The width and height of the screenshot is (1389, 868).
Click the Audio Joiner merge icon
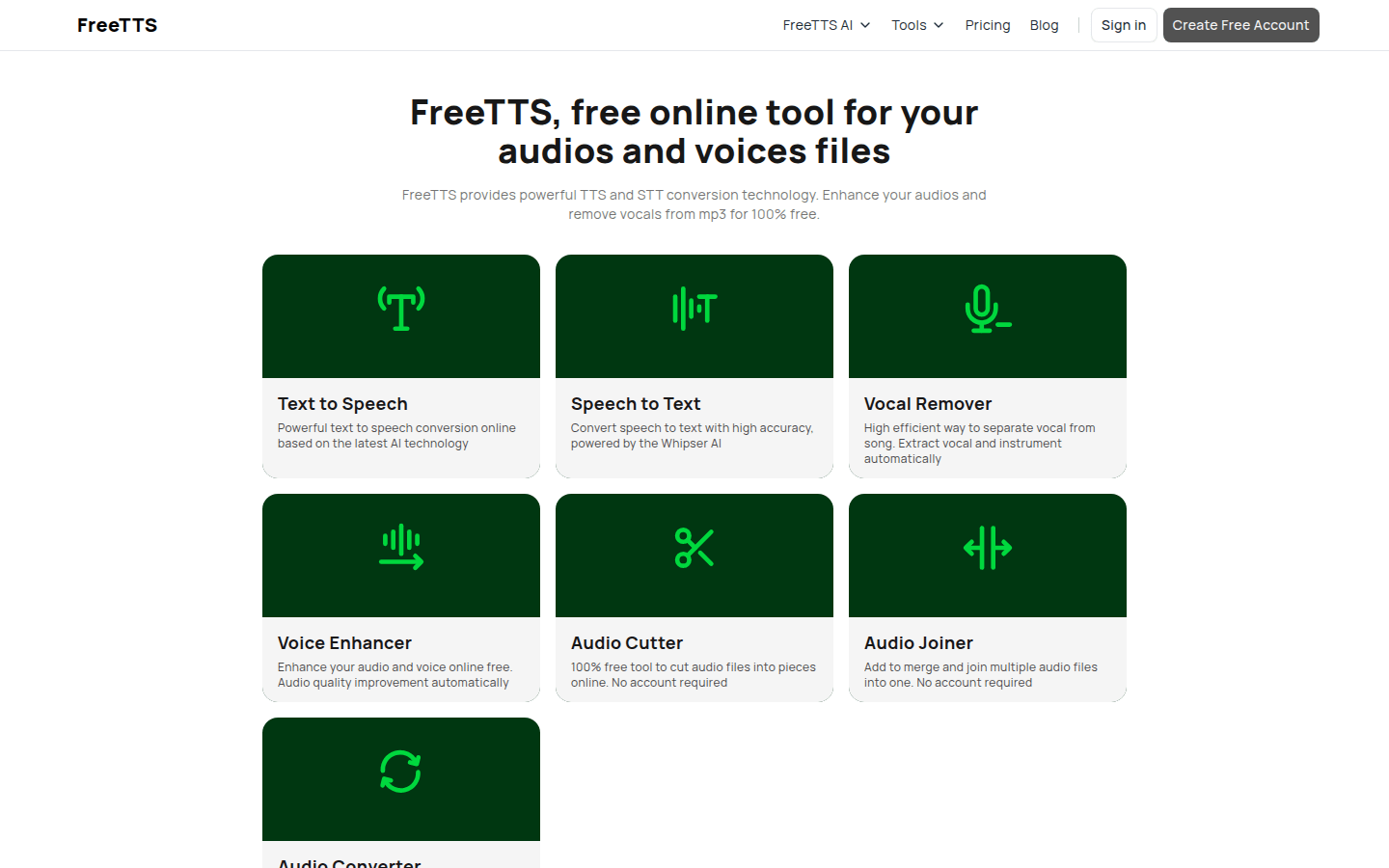tap(987, 548)
